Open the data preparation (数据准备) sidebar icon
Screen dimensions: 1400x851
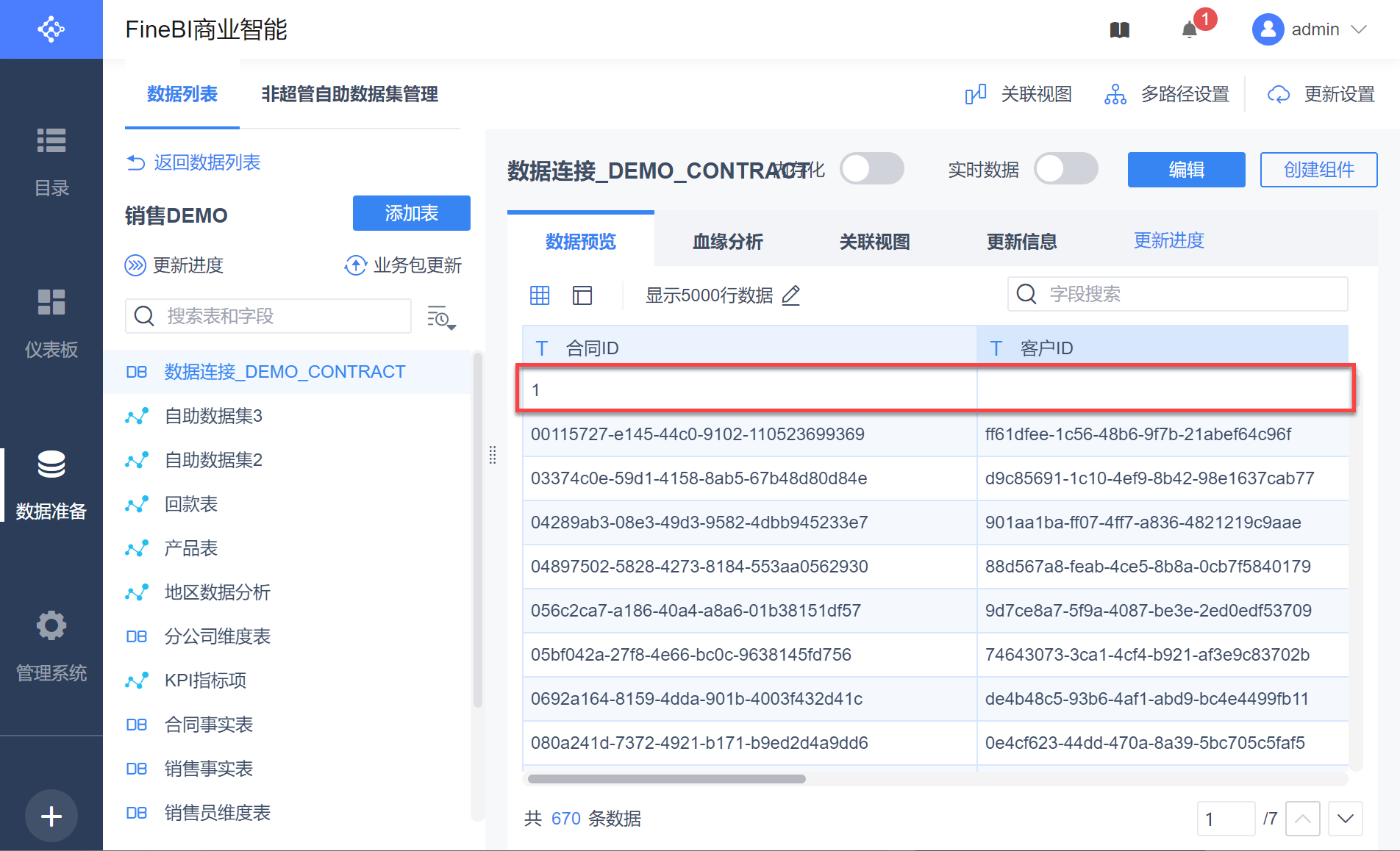tap(51, 464)
